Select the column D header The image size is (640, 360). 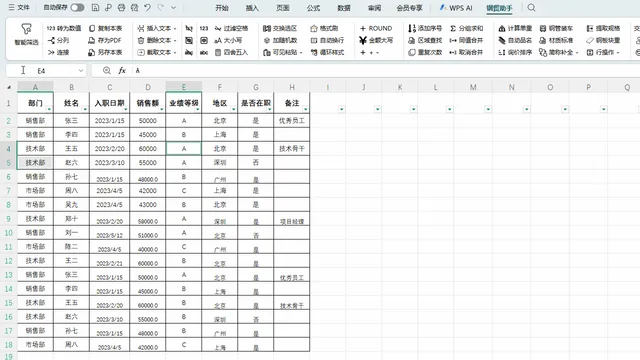pyautogui.click(x=148, y=87)
